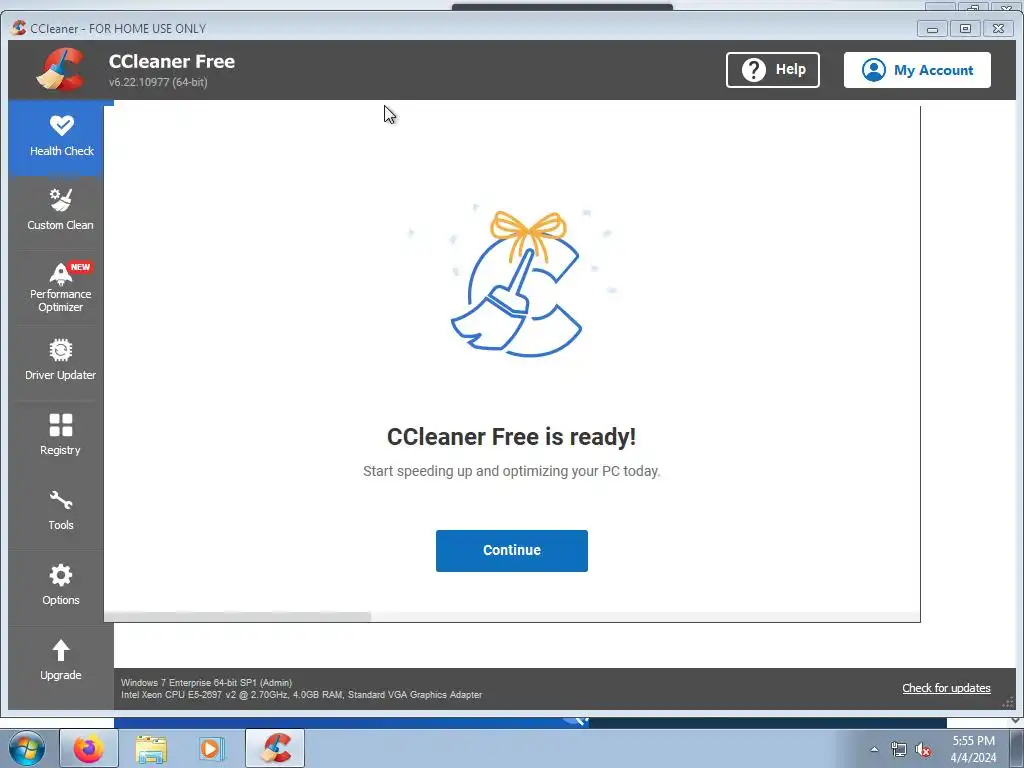Open the Tools section
Viewport: 1024px width, 768px height.
pos(60,509)
